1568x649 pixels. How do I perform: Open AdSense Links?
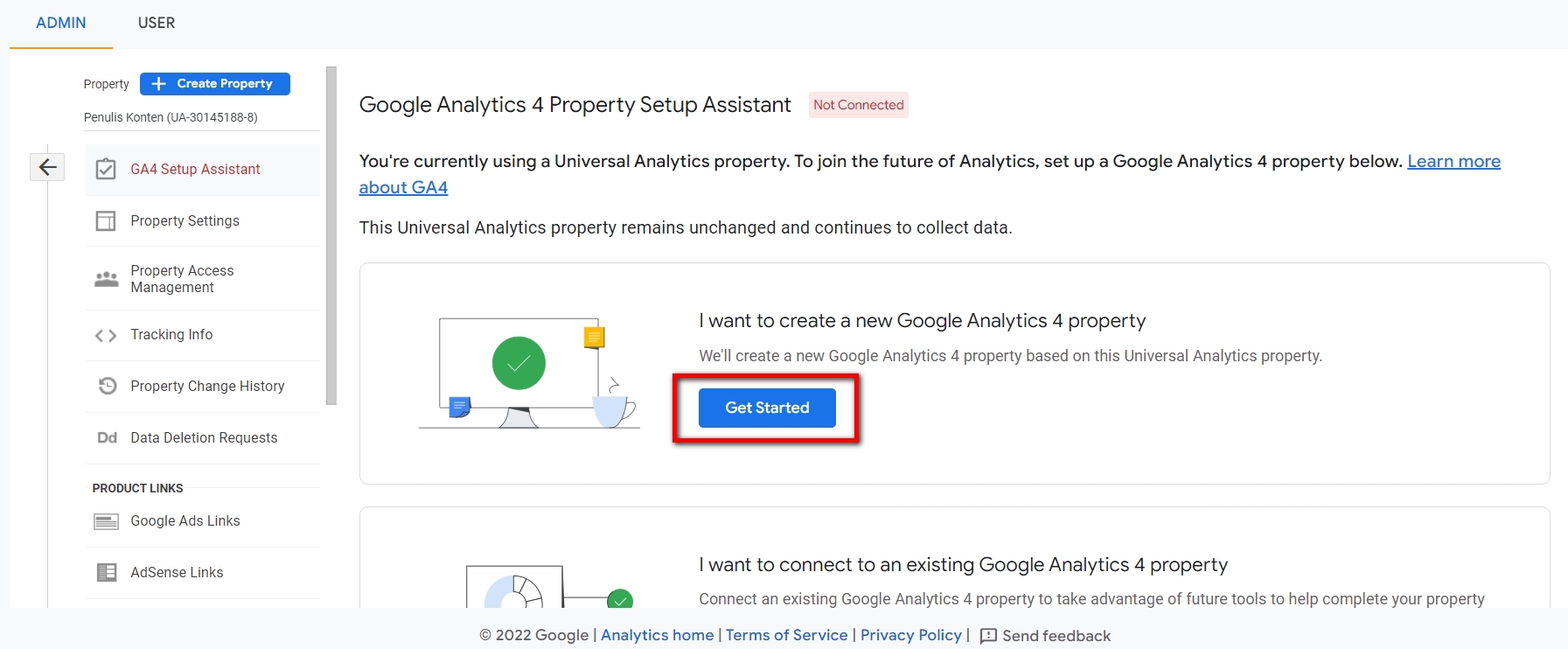(203, 573)
